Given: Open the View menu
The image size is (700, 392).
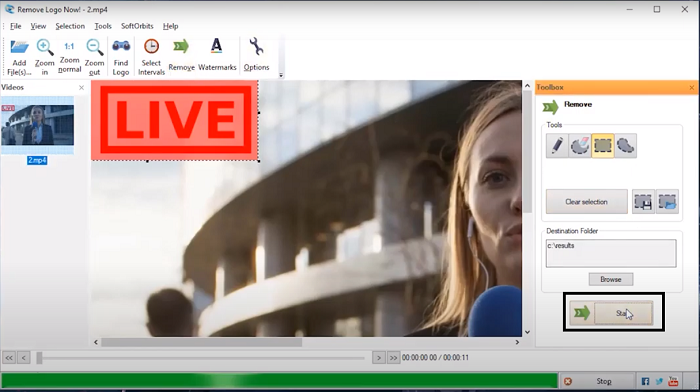Looking at the screenshot, I should [38, 26].
